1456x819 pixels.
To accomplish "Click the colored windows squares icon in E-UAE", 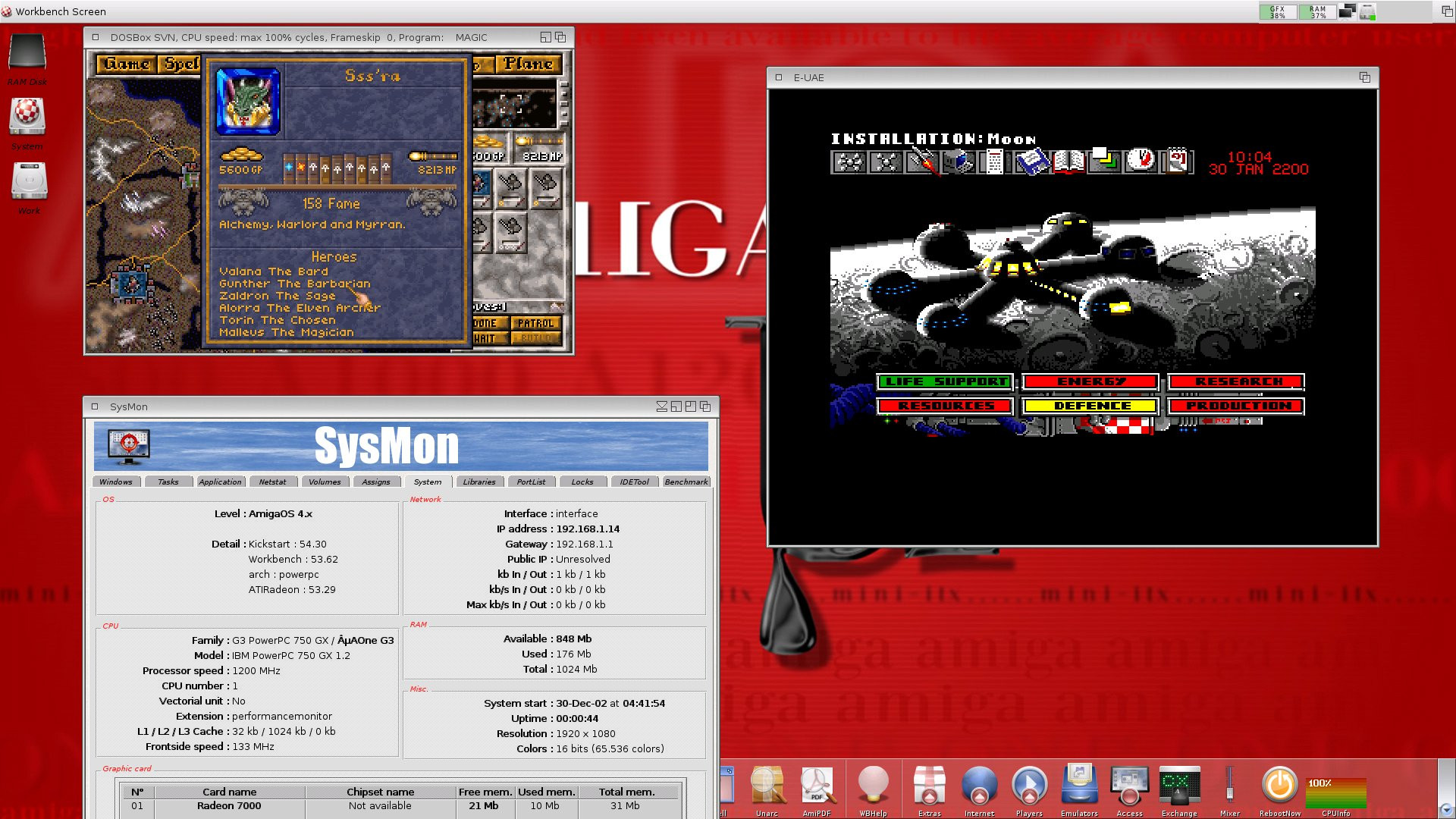I will coord(1104,160).
